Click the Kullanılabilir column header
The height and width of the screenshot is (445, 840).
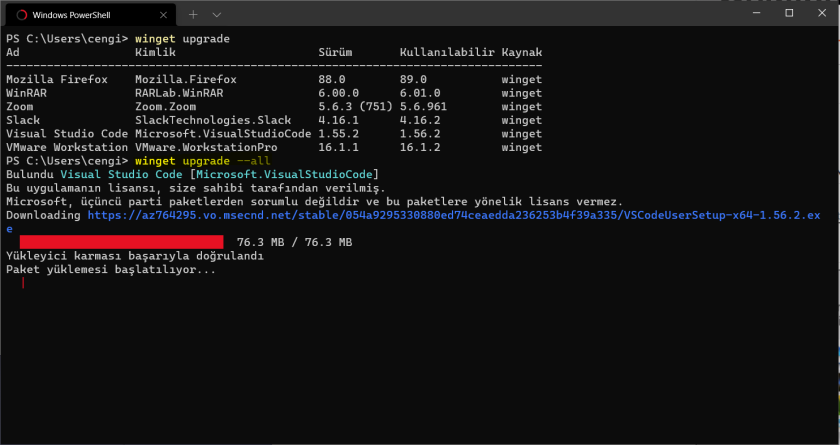tap(447, 51)
